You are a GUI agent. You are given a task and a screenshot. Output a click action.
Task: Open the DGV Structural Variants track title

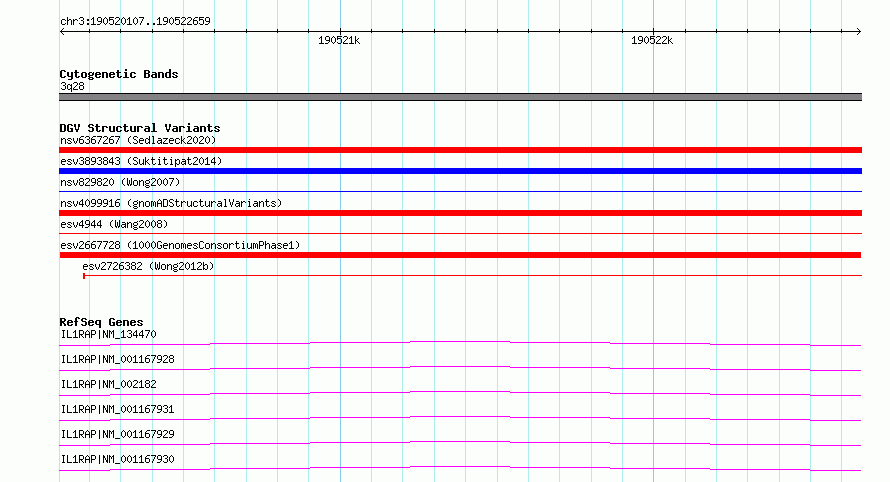tap(140, 128)
